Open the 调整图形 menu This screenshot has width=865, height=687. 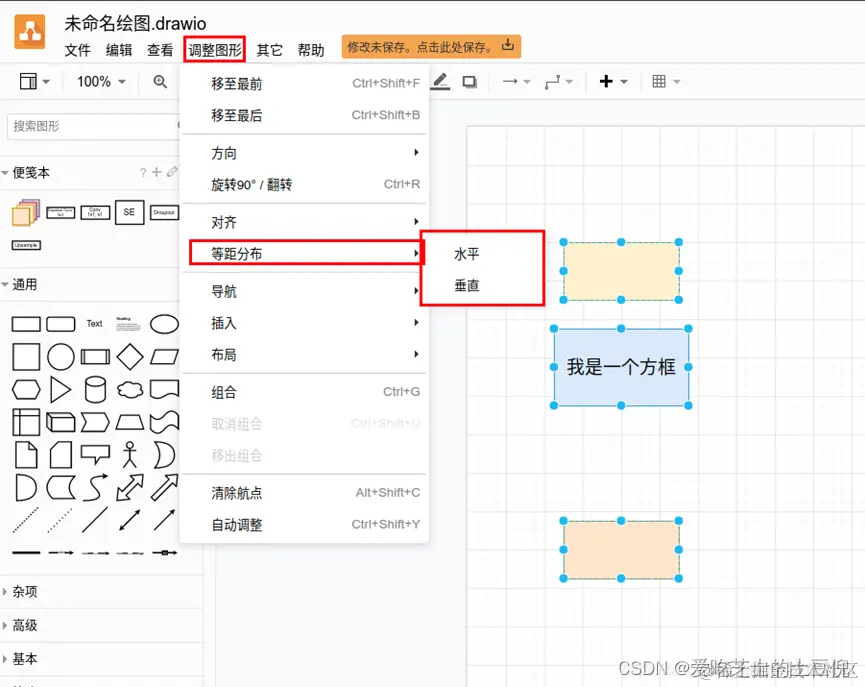click(215, 50)
